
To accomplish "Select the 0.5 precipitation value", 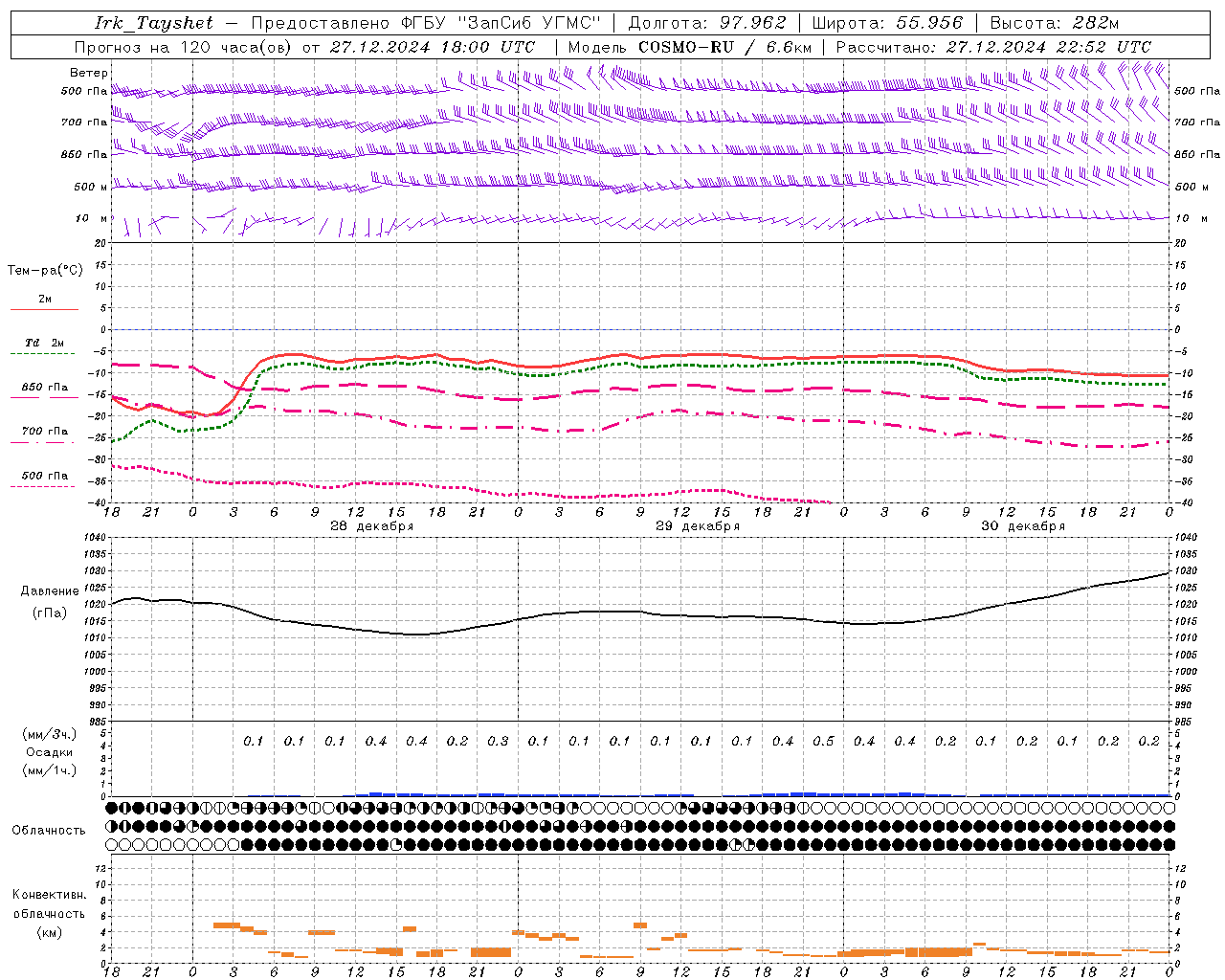I will [x=823, y=742].
